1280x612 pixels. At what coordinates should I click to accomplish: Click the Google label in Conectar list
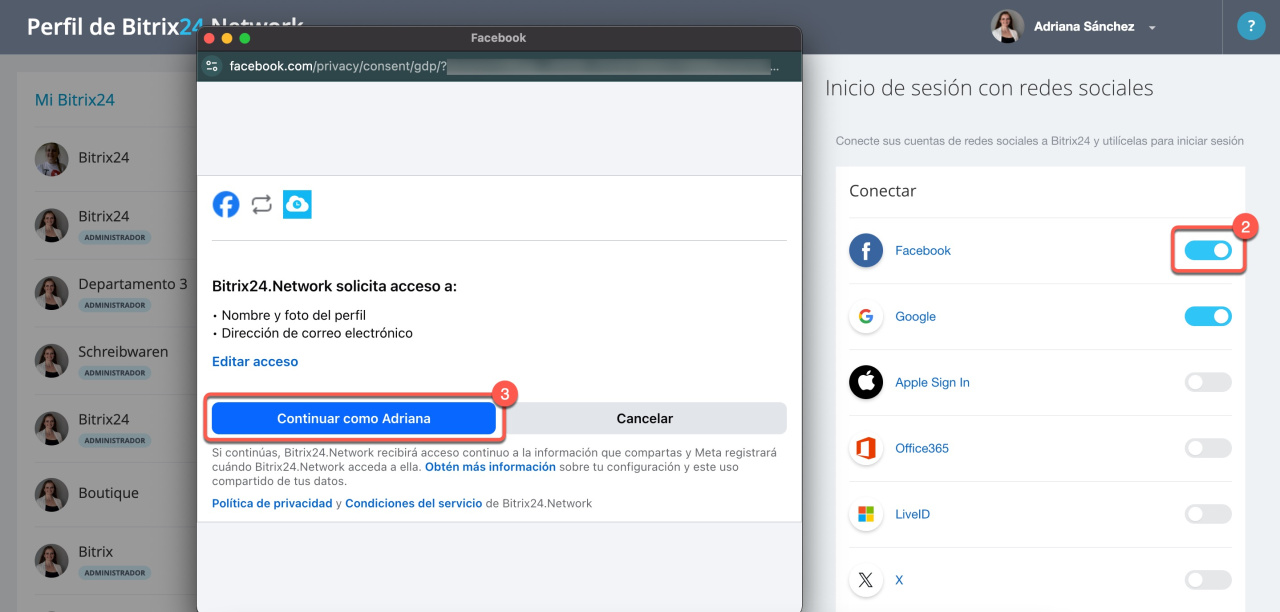pos(915,316)
